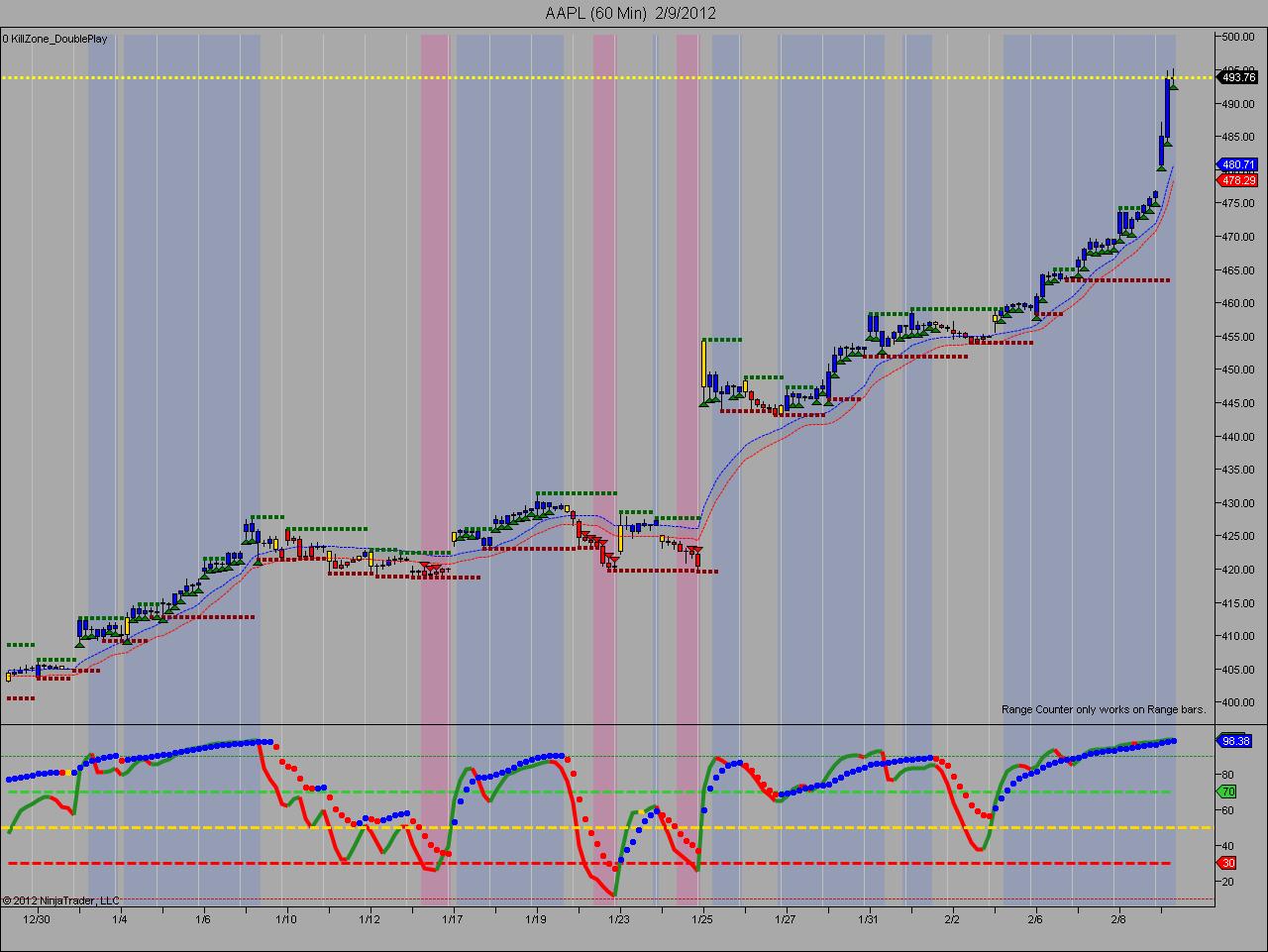Click the blue 98.38 oscillator value marker
The image size is (1268, 952).
pyautogui.click(x=1236, y=740)
